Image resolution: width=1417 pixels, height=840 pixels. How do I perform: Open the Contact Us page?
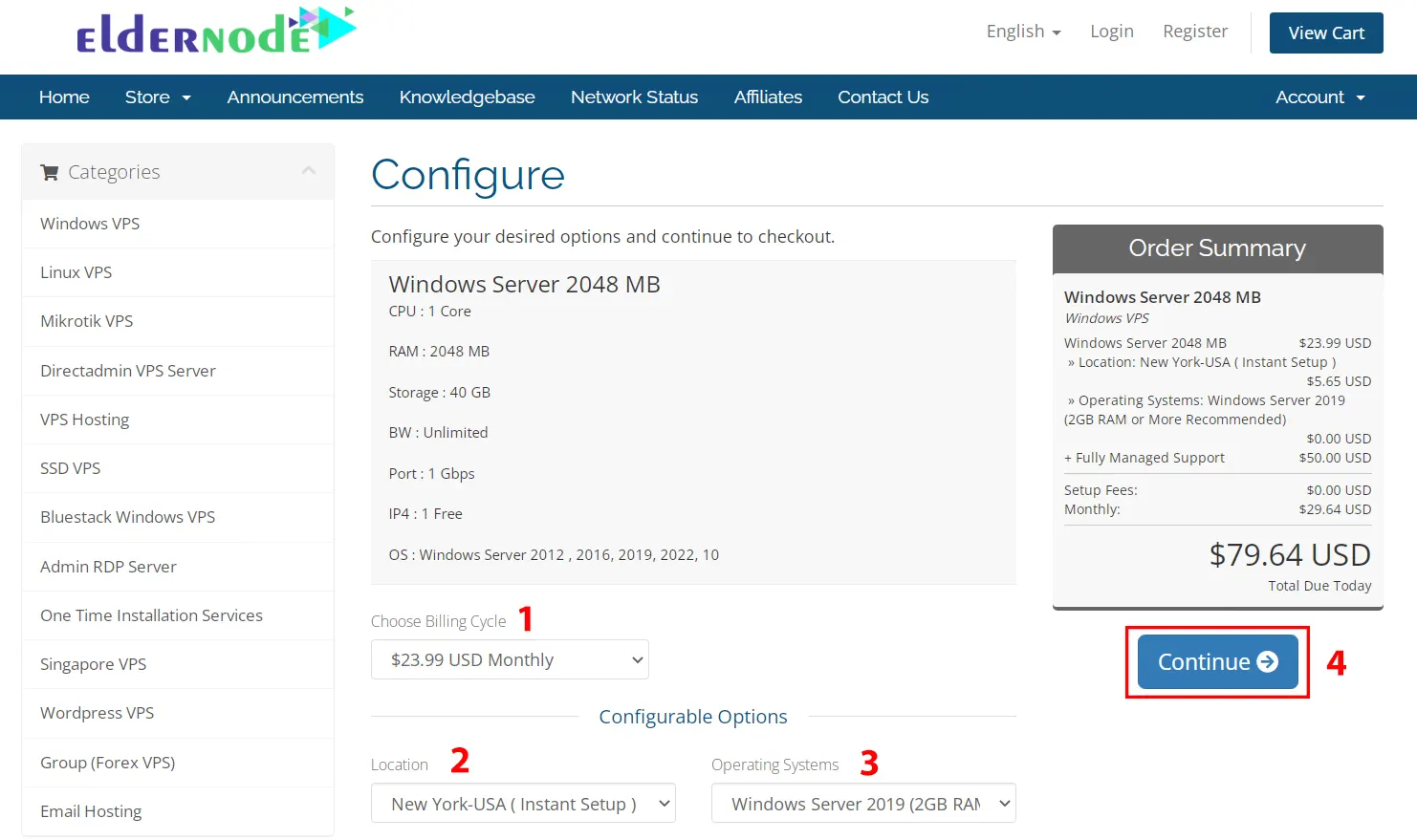882,97
